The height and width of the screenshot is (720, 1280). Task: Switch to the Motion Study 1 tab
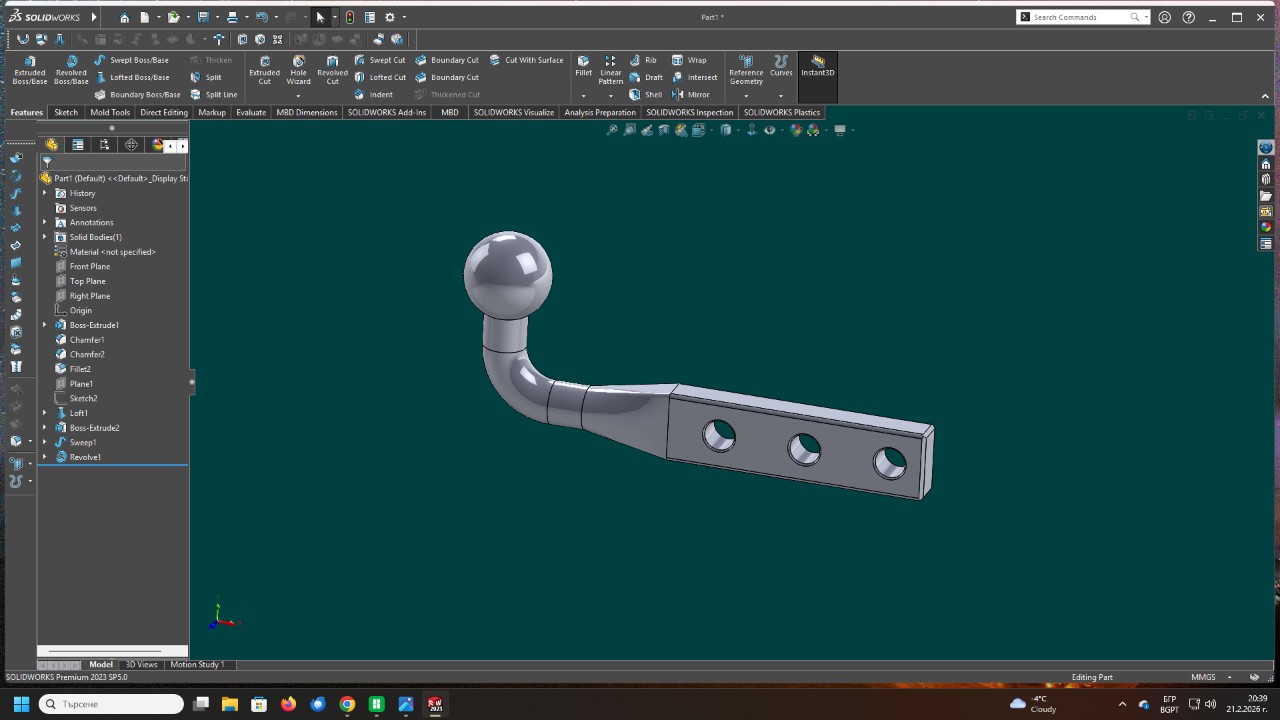(197, 664)
